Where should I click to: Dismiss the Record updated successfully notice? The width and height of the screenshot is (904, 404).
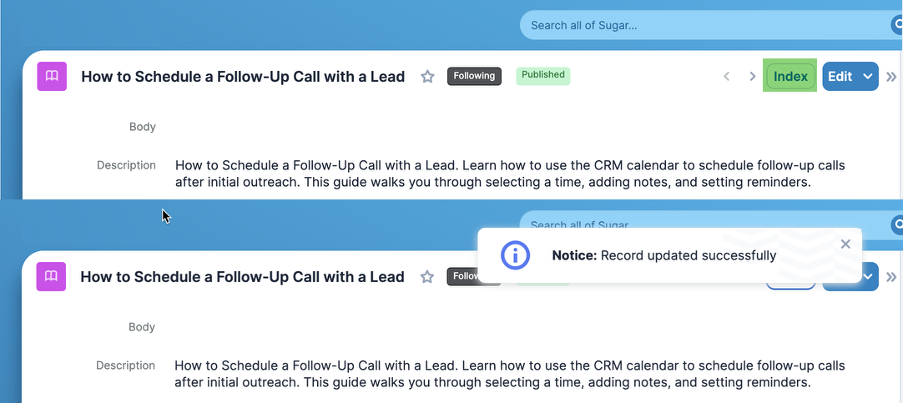coord(845,244)
